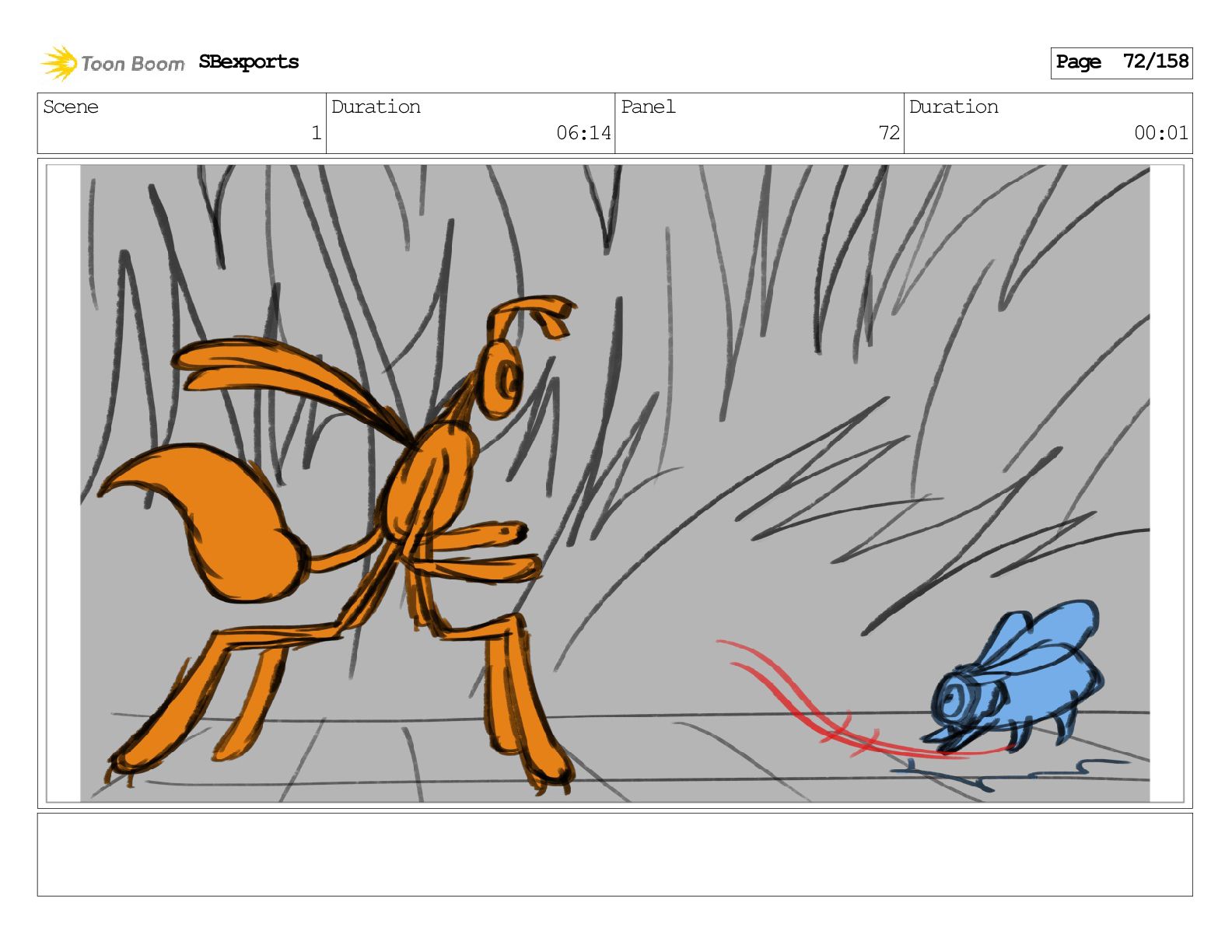
Task: Click the panel duration value 00:01
Action: (1161, 133)
